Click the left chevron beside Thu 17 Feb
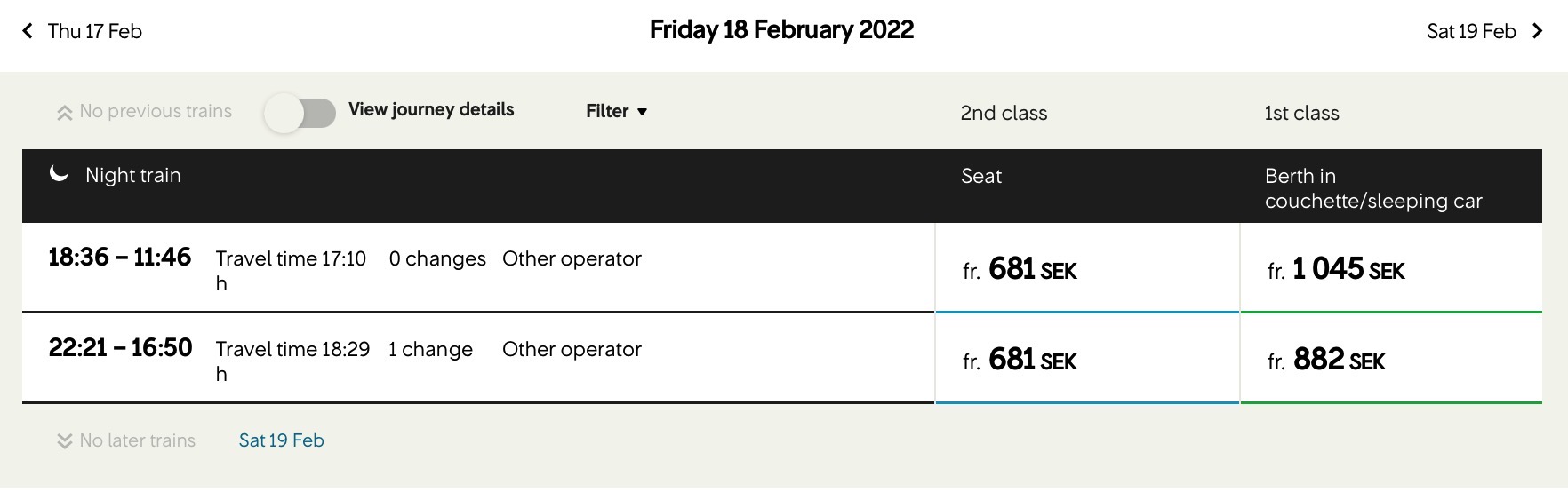This screenshot has height=492, width=1568. 28,31
